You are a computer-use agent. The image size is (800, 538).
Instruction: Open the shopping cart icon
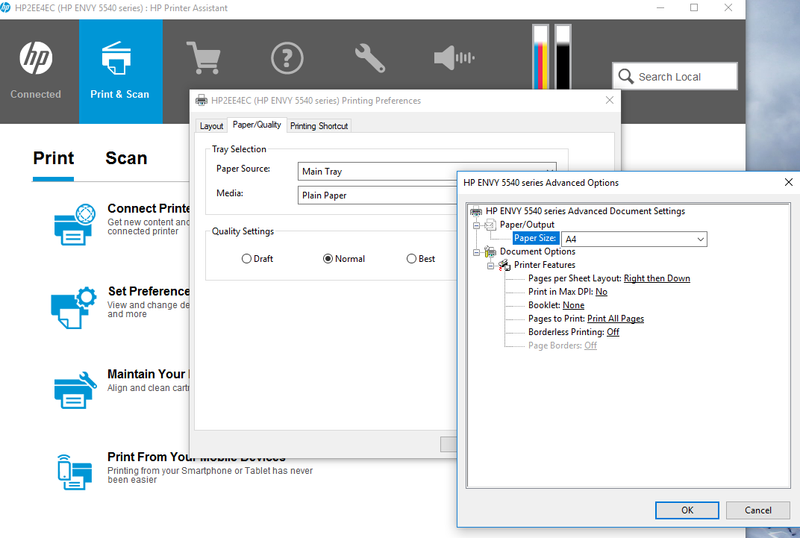click(x=203, y=59)
